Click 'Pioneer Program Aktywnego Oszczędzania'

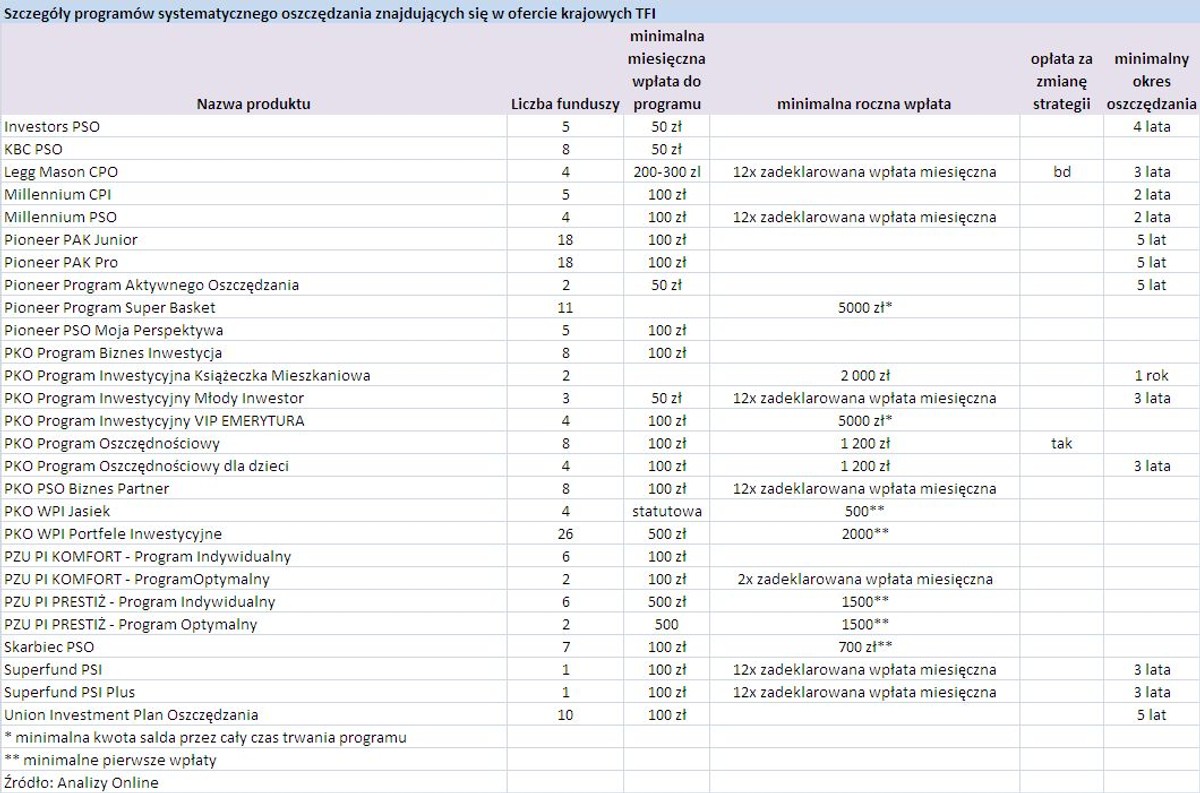click(151, 285)
